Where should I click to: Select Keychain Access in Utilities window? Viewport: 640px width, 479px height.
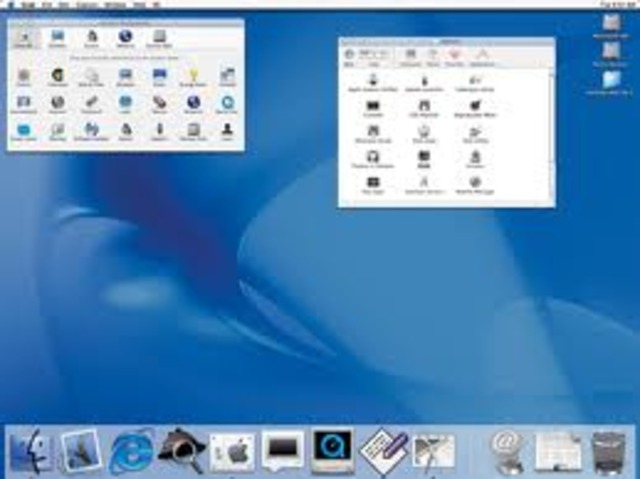pyautogui.click(x=424, y=185)
